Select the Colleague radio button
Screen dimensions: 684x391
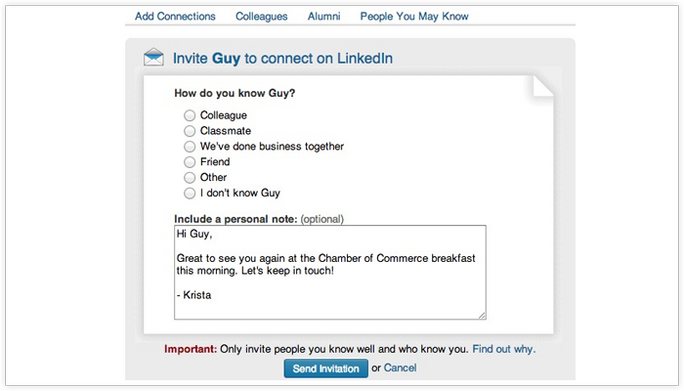(189, 115)
